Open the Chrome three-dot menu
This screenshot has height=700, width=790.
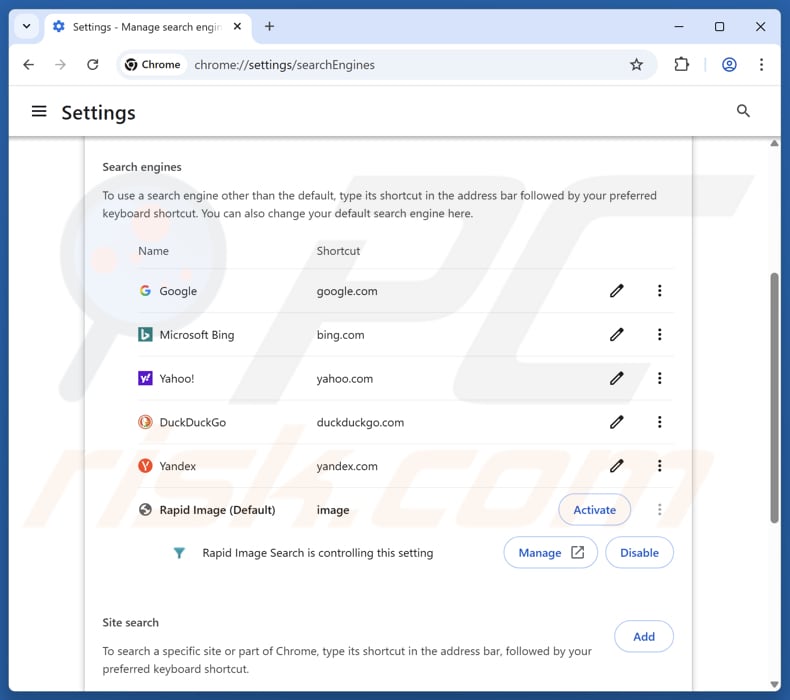[761, 65]
